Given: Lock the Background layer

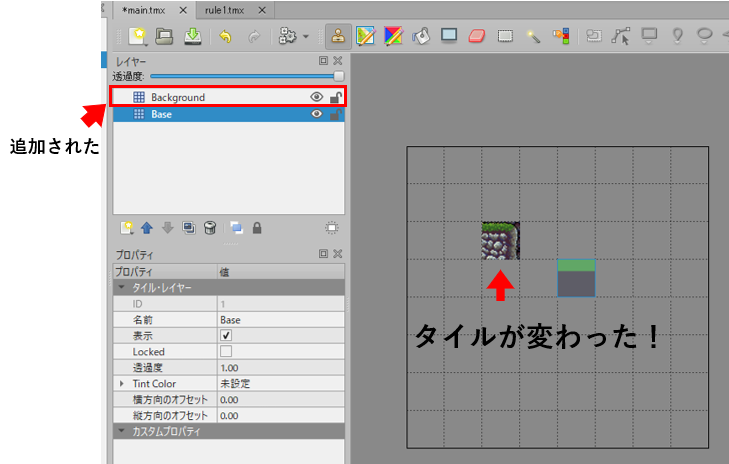Looking at the screenshot, I should click(x=336, y=97).
